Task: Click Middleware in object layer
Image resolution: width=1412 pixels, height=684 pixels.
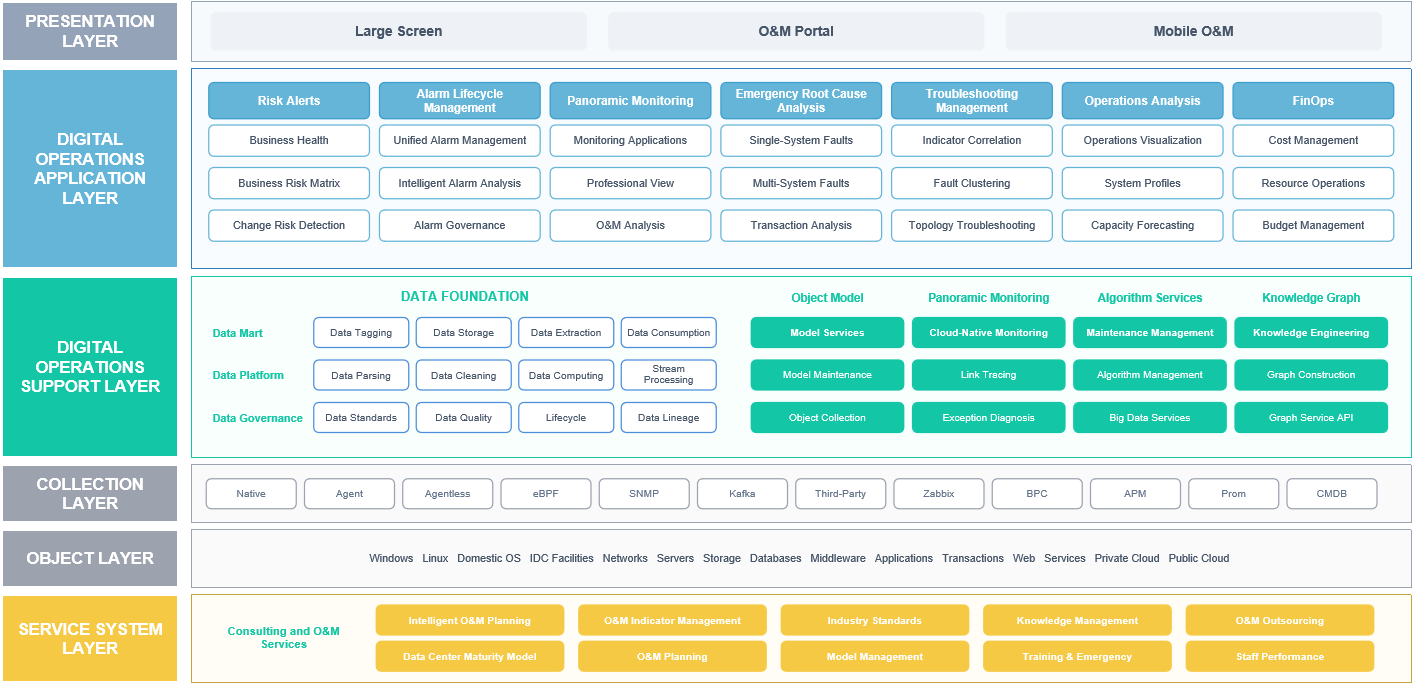Action: click(838, 559)
